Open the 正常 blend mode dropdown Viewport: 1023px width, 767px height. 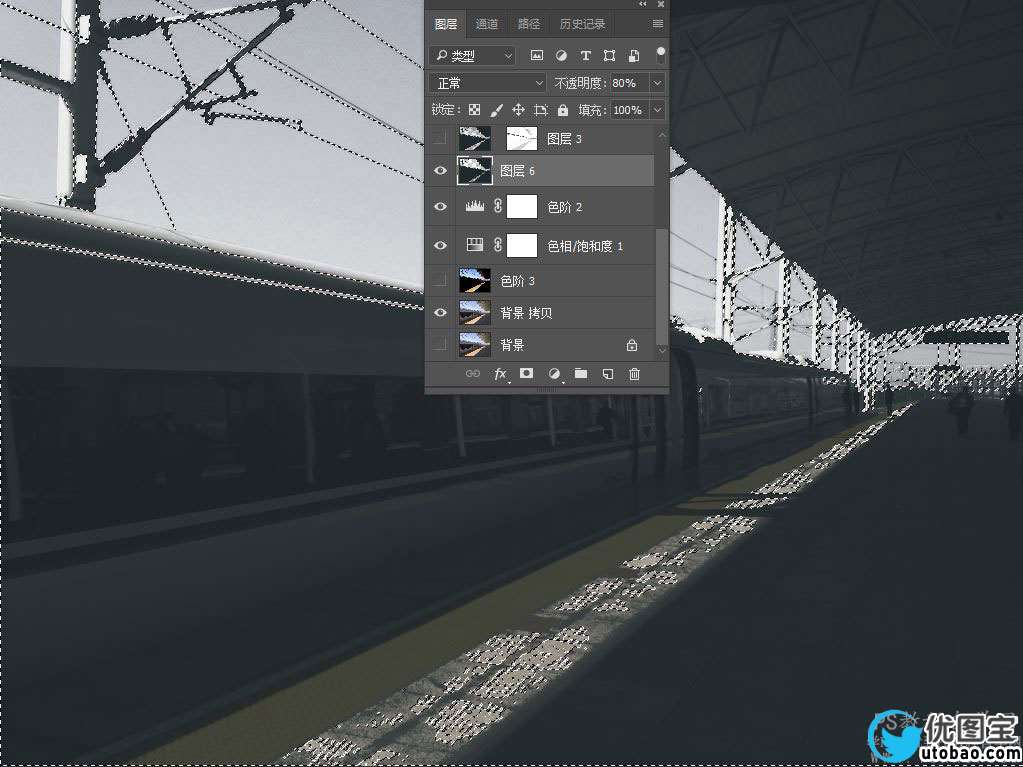click(x=488, y=83)
